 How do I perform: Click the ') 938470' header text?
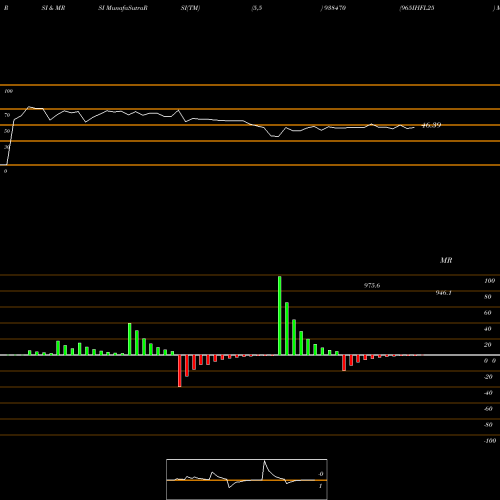pos(333,8)
